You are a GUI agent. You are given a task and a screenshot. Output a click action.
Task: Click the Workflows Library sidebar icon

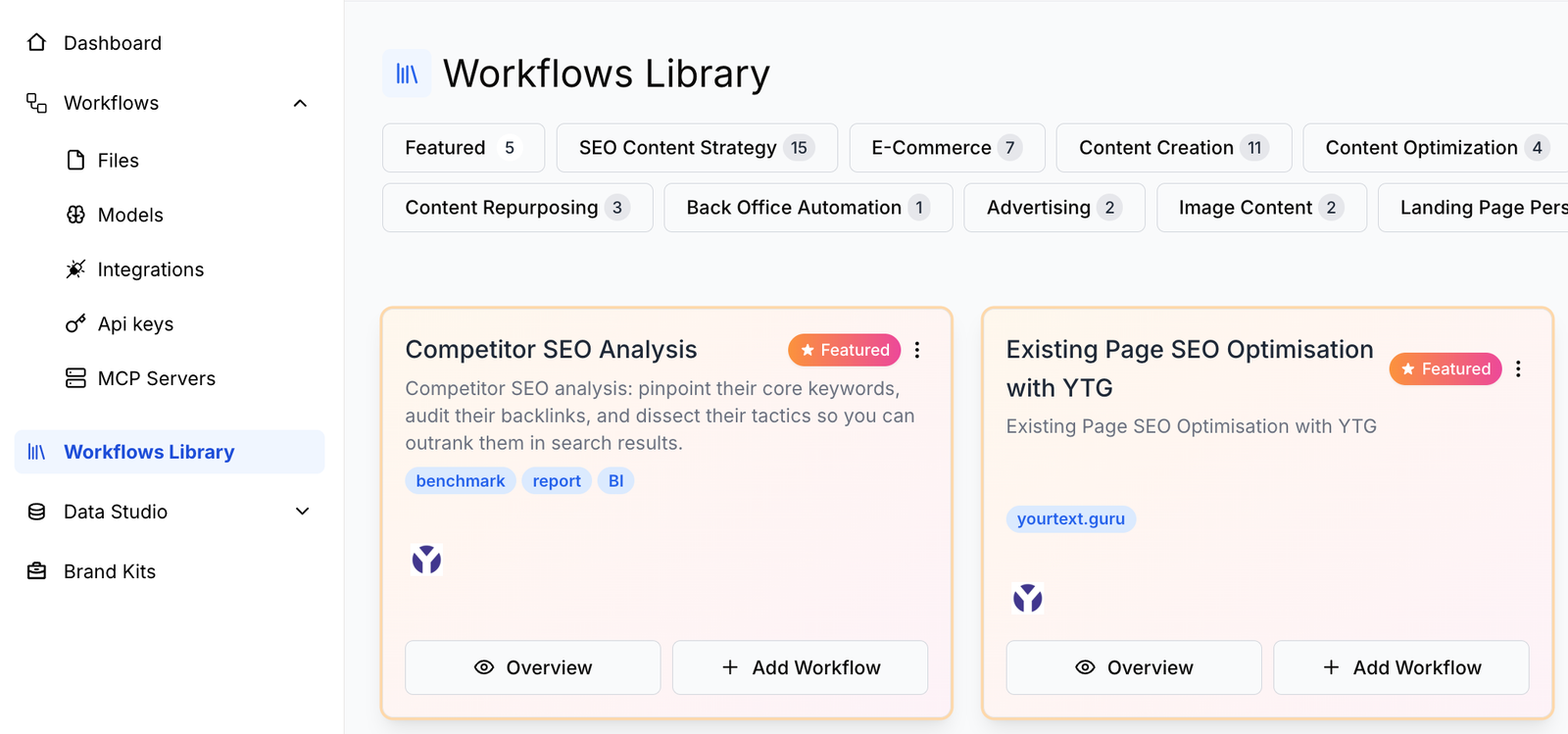coord(36,452)
